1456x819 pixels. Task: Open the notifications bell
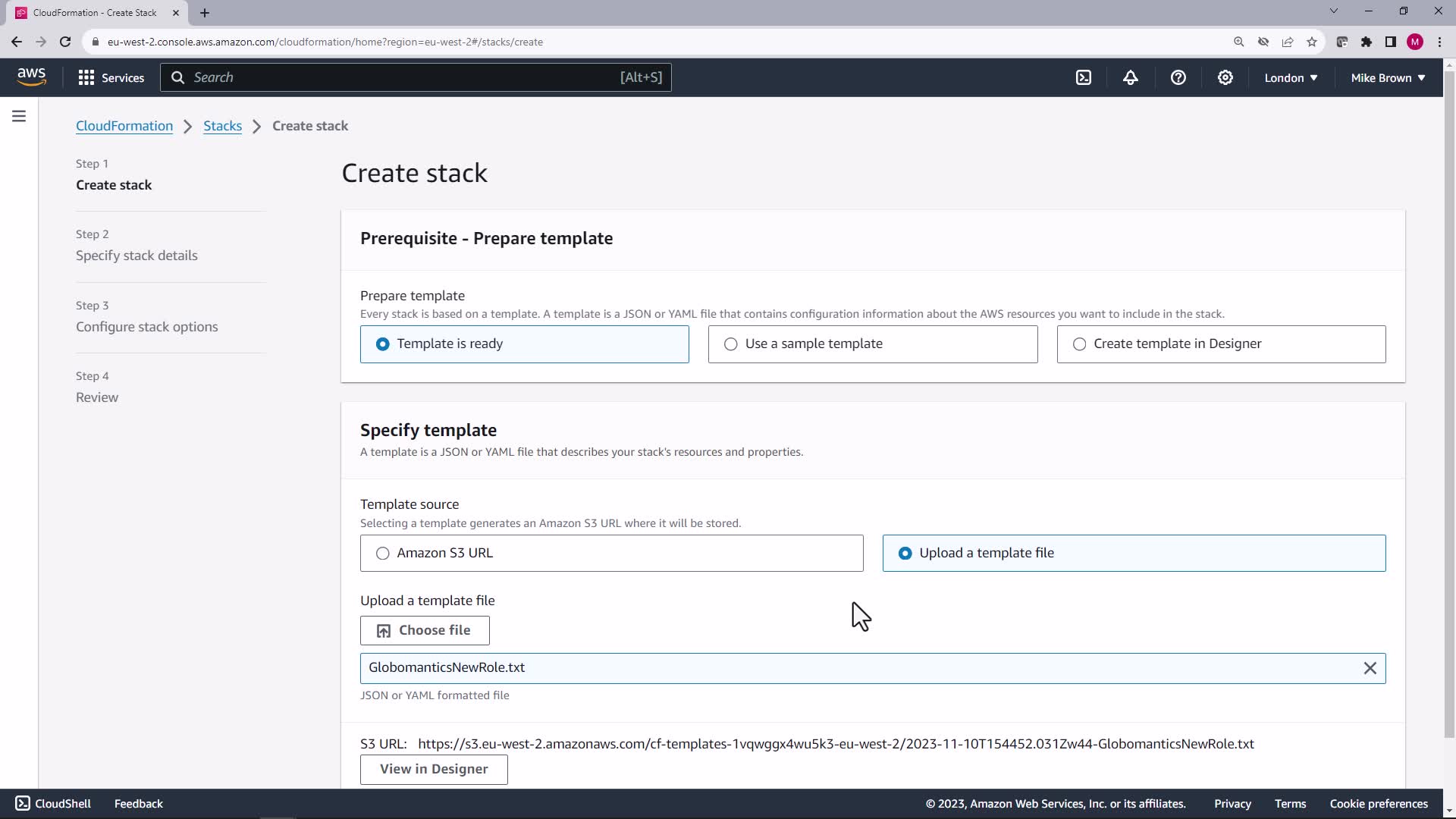(1131, 77)
